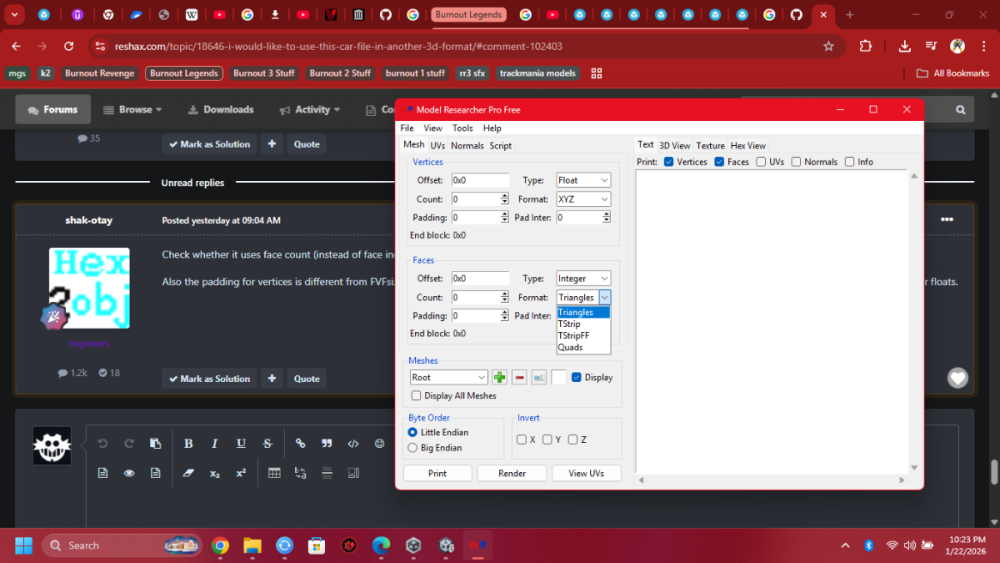Undo last edit in reply editor
Screen dimensions: 1000x563
[103, 444]
